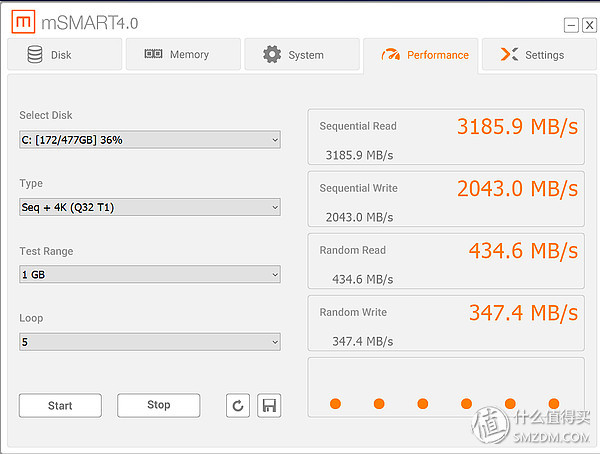
Task: Click the 434.6 MB/s large value
Action: 523,251
